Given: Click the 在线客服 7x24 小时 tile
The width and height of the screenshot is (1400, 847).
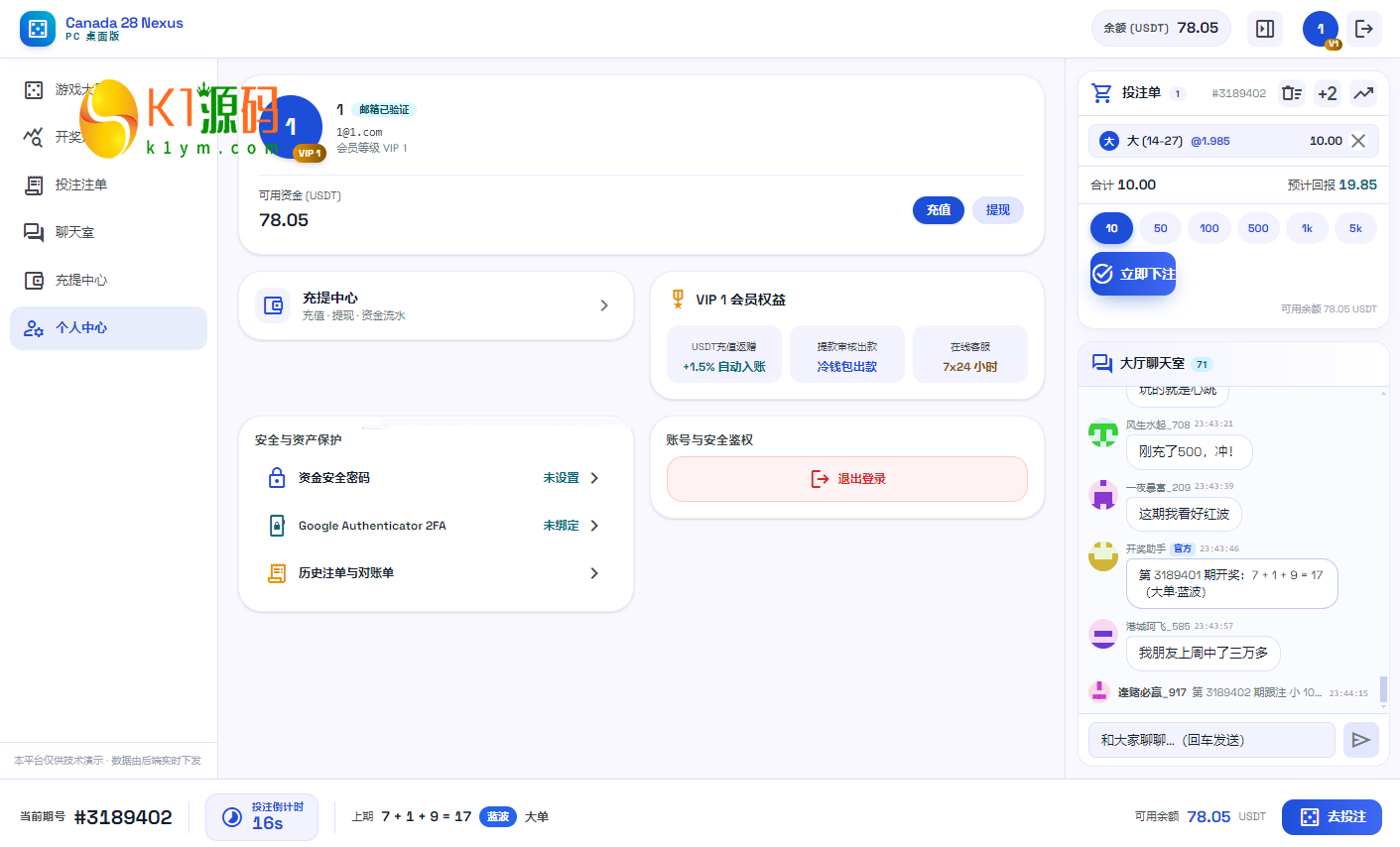Looking at the screenshot, I should tap(970, 354).
